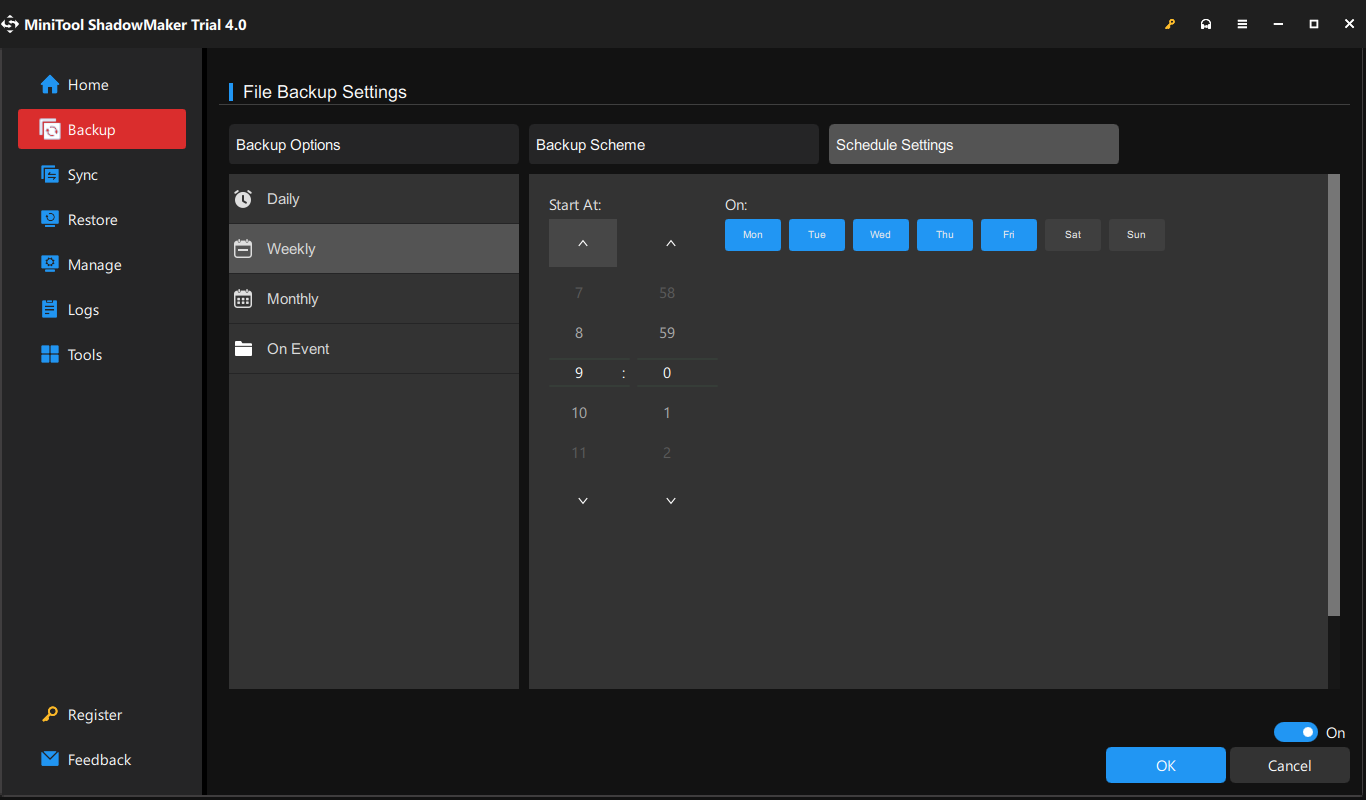Switch to the Backup Scheme tab
1366x800 pixels.
673,145
